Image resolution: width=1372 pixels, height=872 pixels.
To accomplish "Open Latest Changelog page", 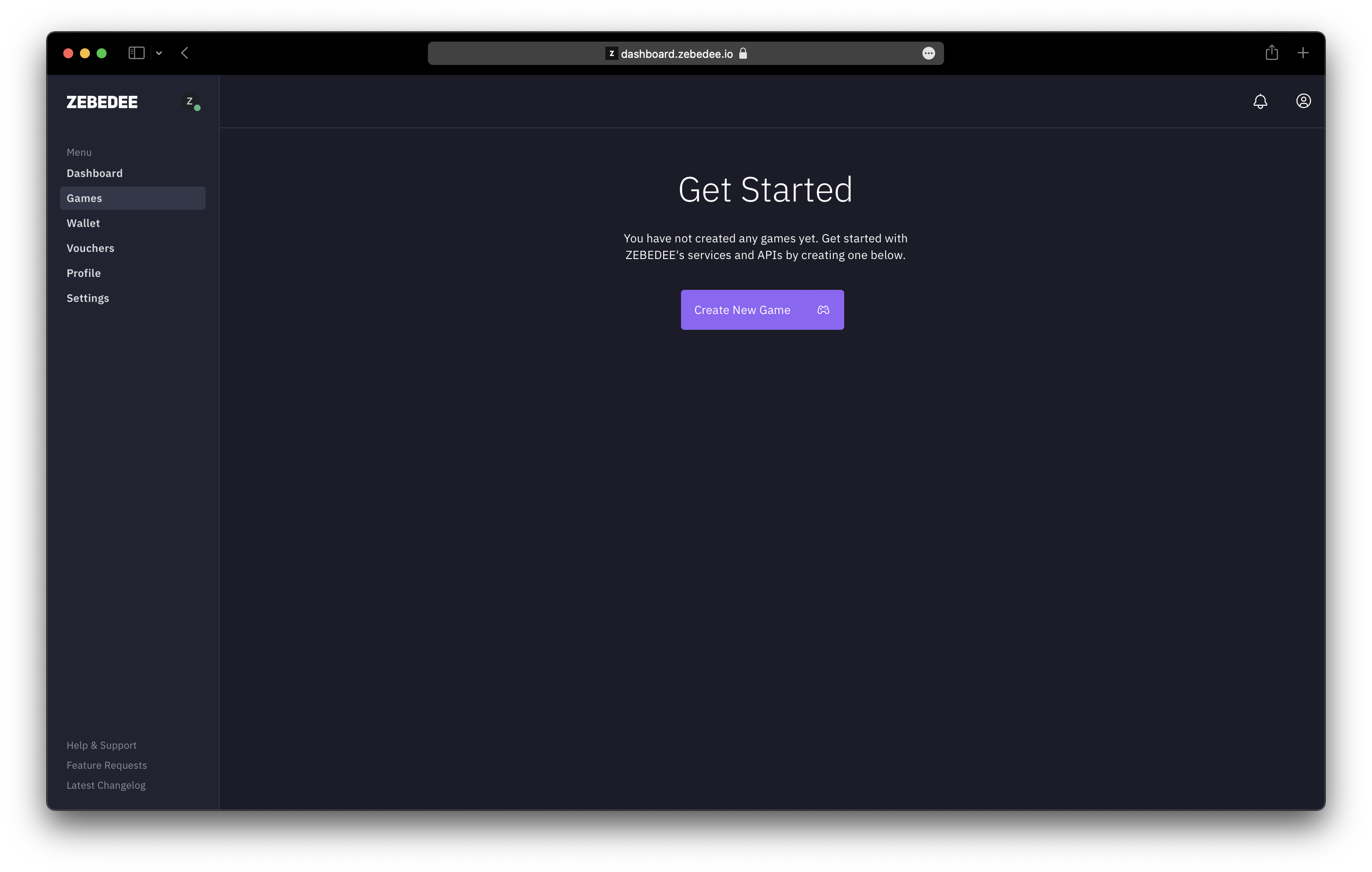I will point(106,785).
